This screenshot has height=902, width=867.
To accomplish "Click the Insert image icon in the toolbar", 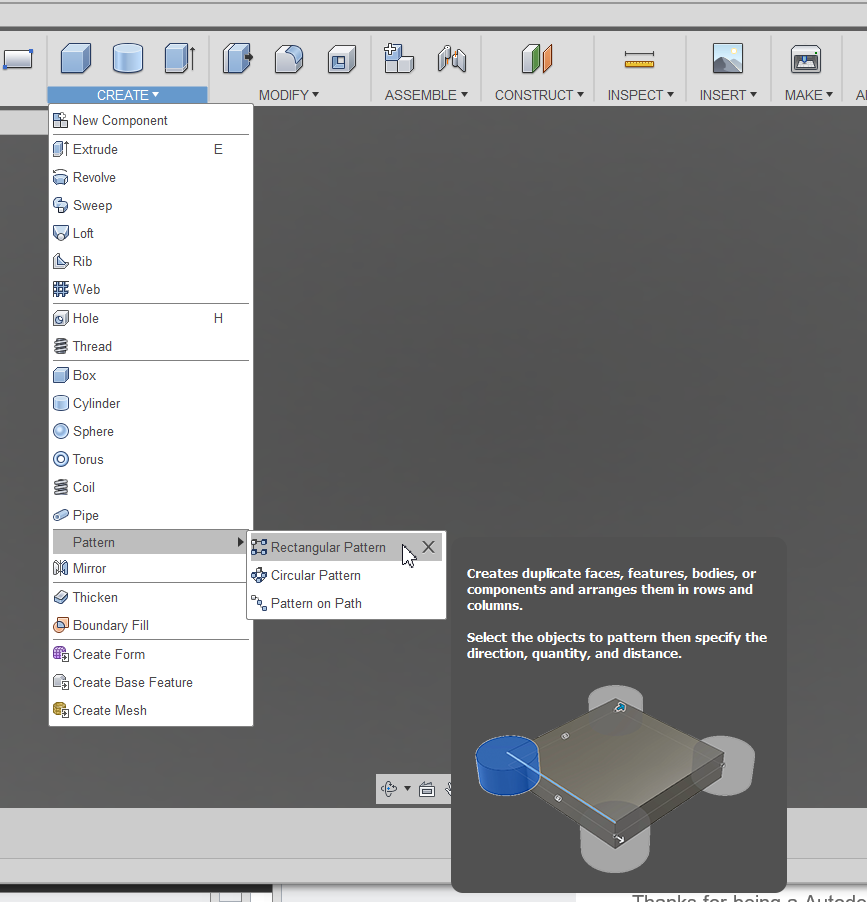I will (728, 59).
